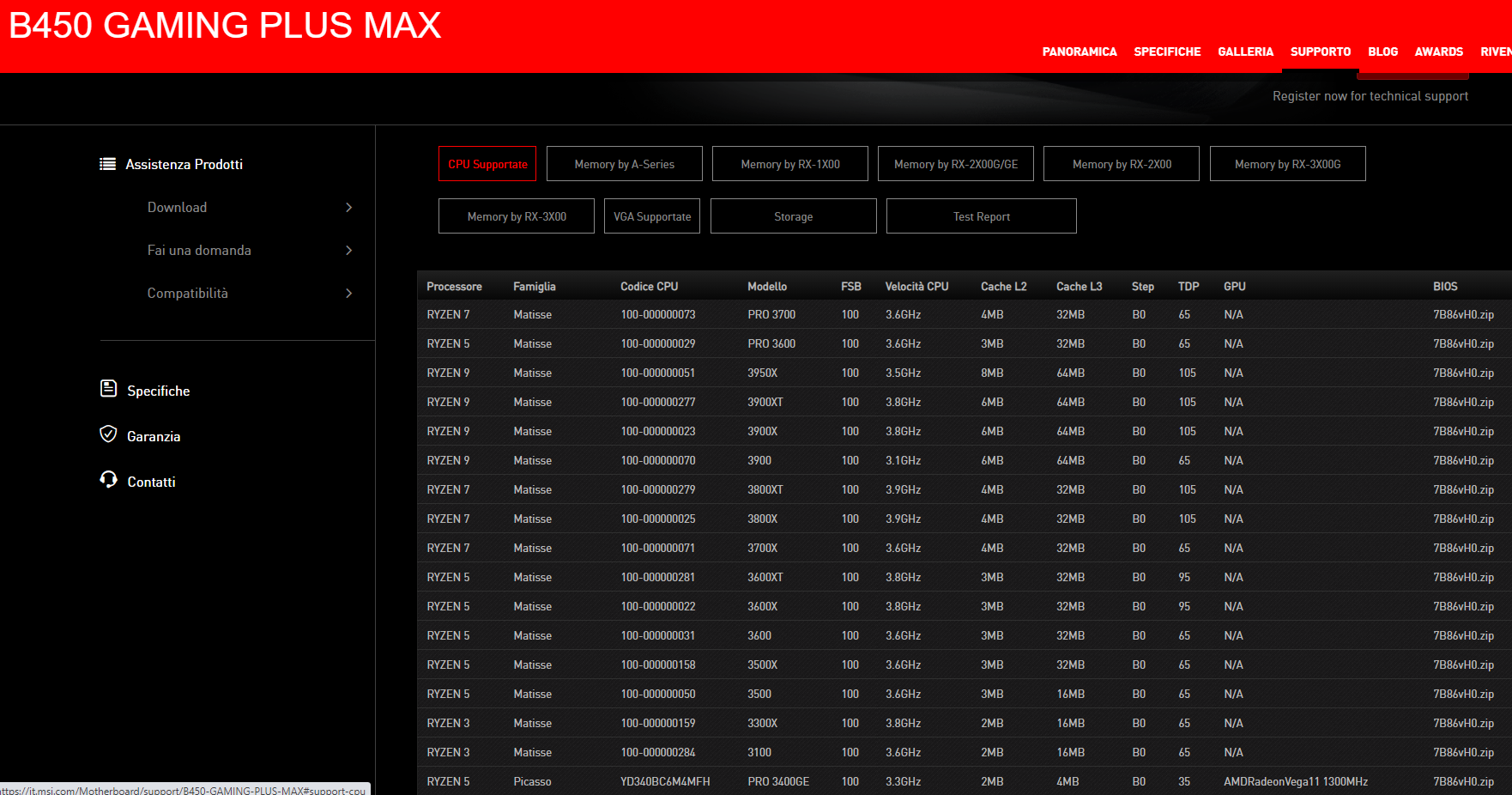Go to the GALLERIA tab
The height and width of the screenshot is (795, 1512).
point(1245,52)
